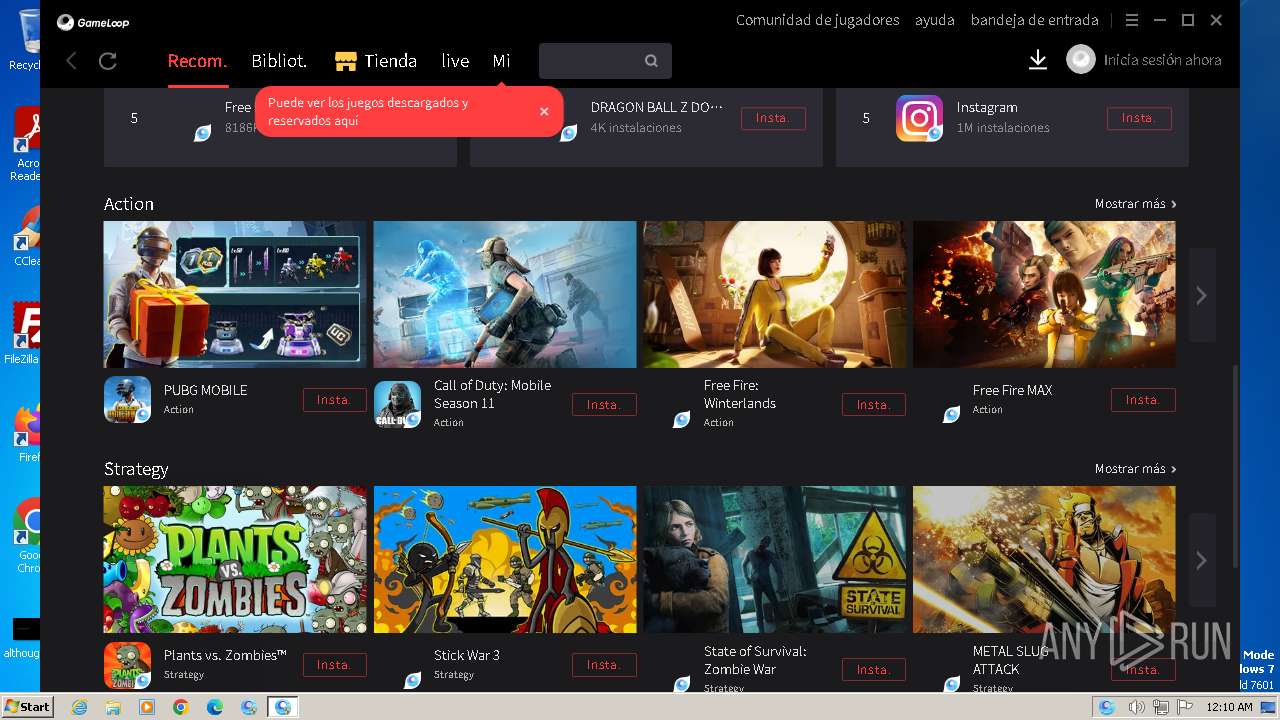Open State of Survival banner thumbnail
1280x720 pixels.
pos(775,559)
